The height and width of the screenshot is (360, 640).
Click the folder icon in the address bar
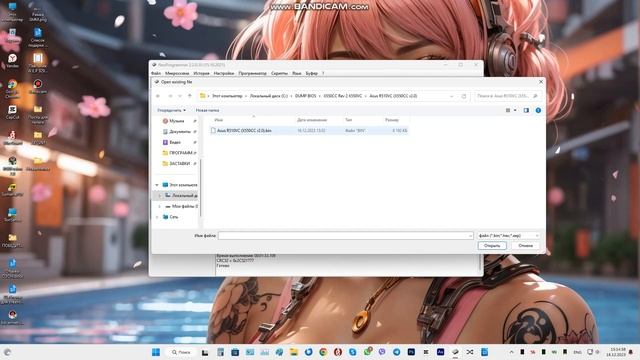pos(202,96)
